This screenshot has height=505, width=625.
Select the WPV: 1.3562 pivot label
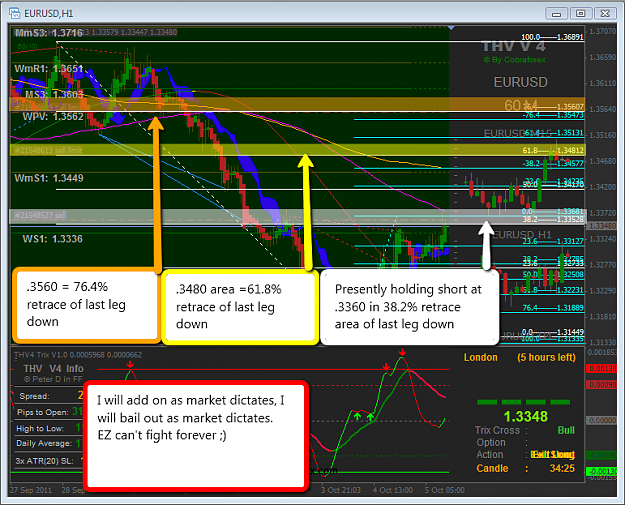click(53, 116)
